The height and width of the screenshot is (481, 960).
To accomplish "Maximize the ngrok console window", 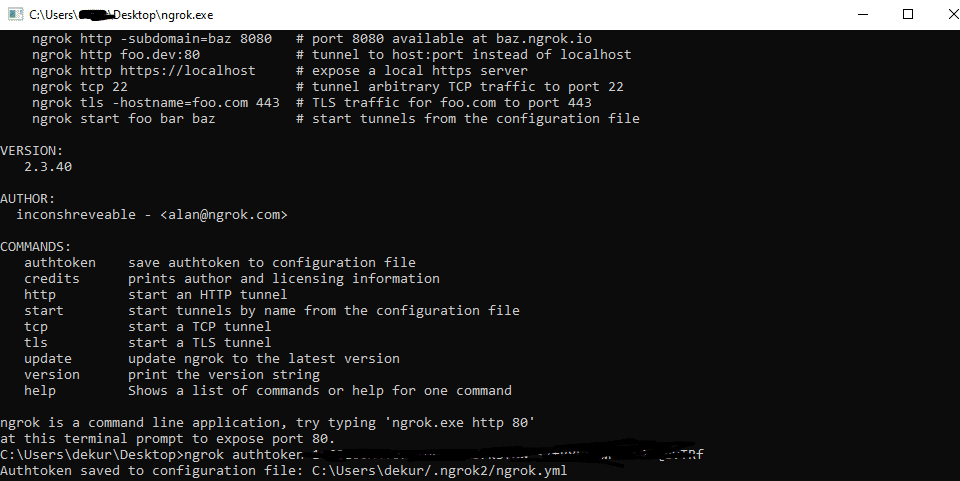I will coord(908,15).
